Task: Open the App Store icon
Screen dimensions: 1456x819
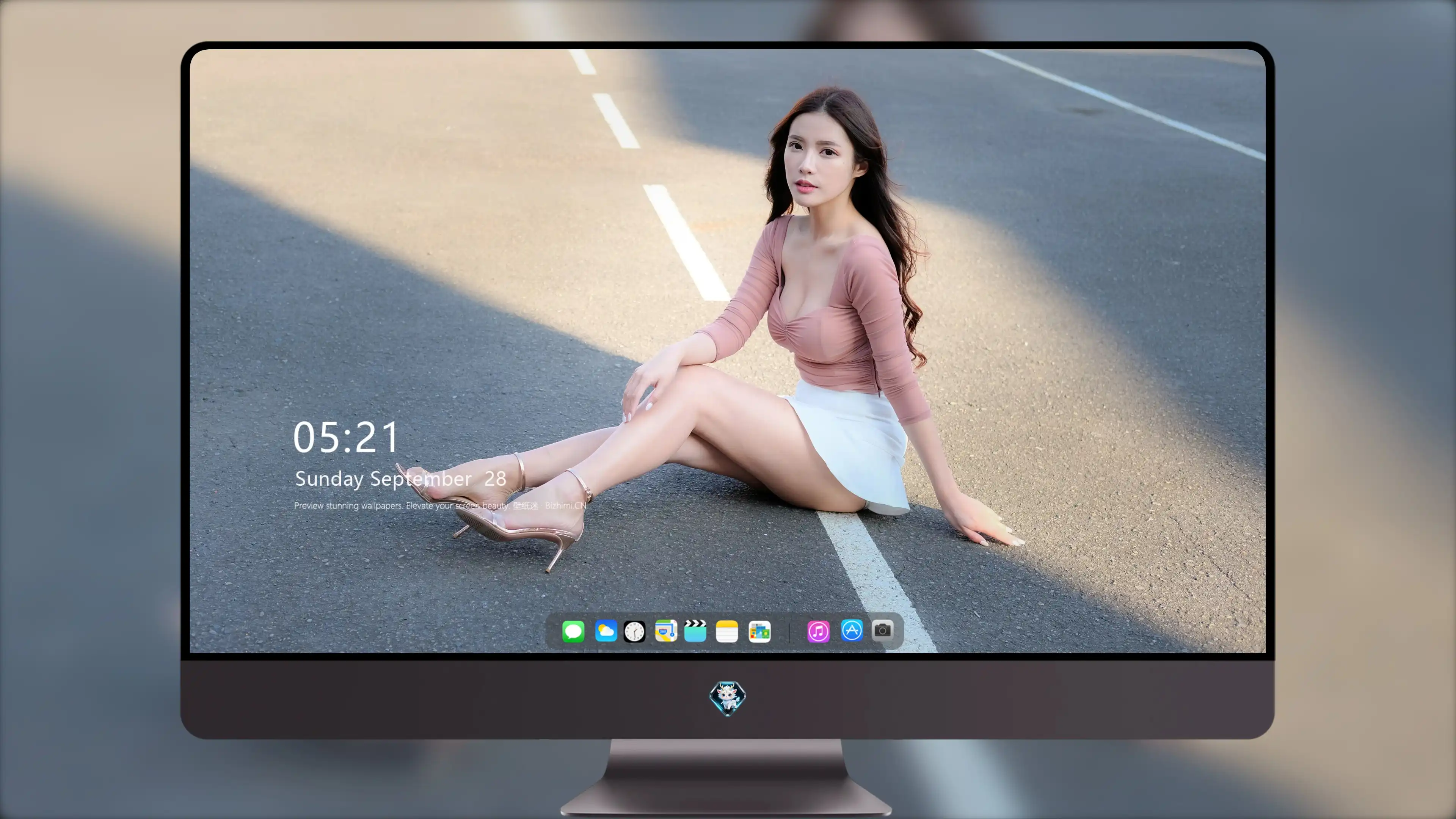Action: tap(852, 630)
